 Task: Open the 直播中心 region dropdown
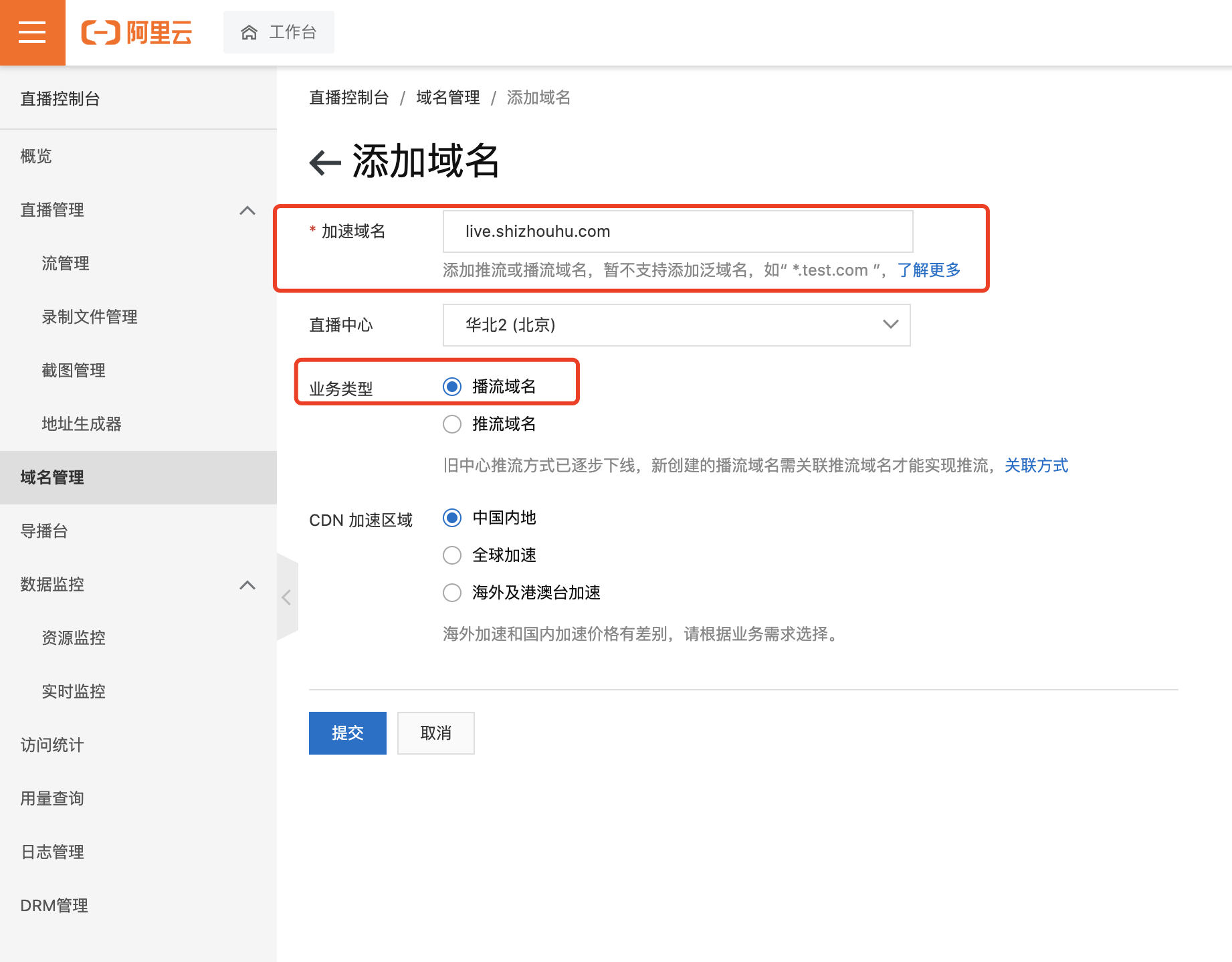pyautogui.click(x=676, y=325)
